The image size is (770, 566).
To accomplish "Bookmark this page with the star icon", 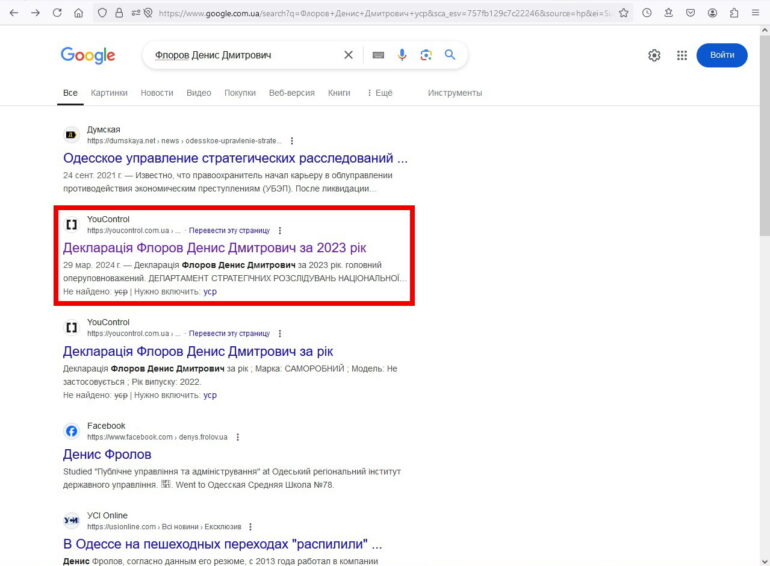I will 624,13.
